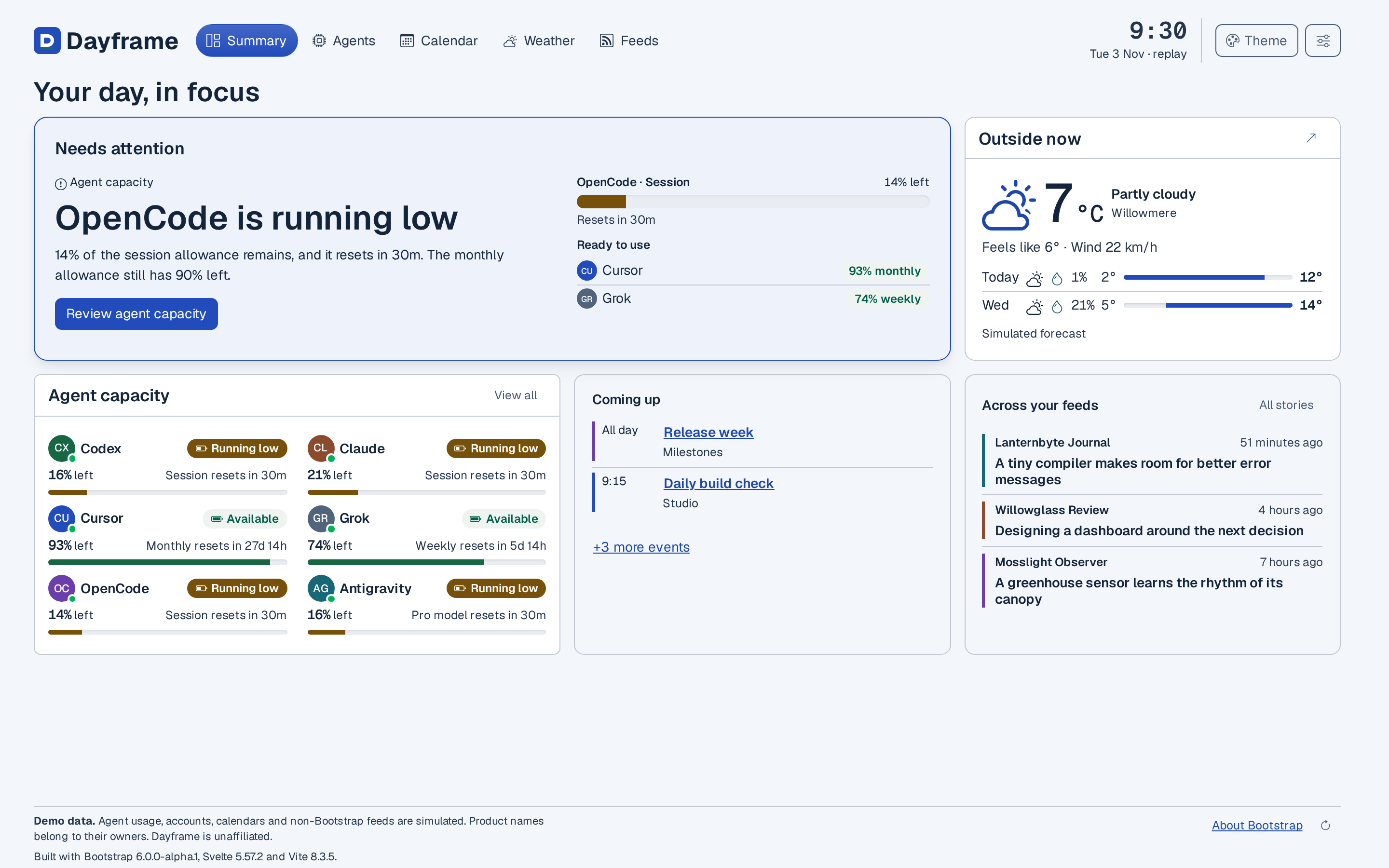Click Grok Available badge
This screenshot has height=868, width=1389.
504,518
